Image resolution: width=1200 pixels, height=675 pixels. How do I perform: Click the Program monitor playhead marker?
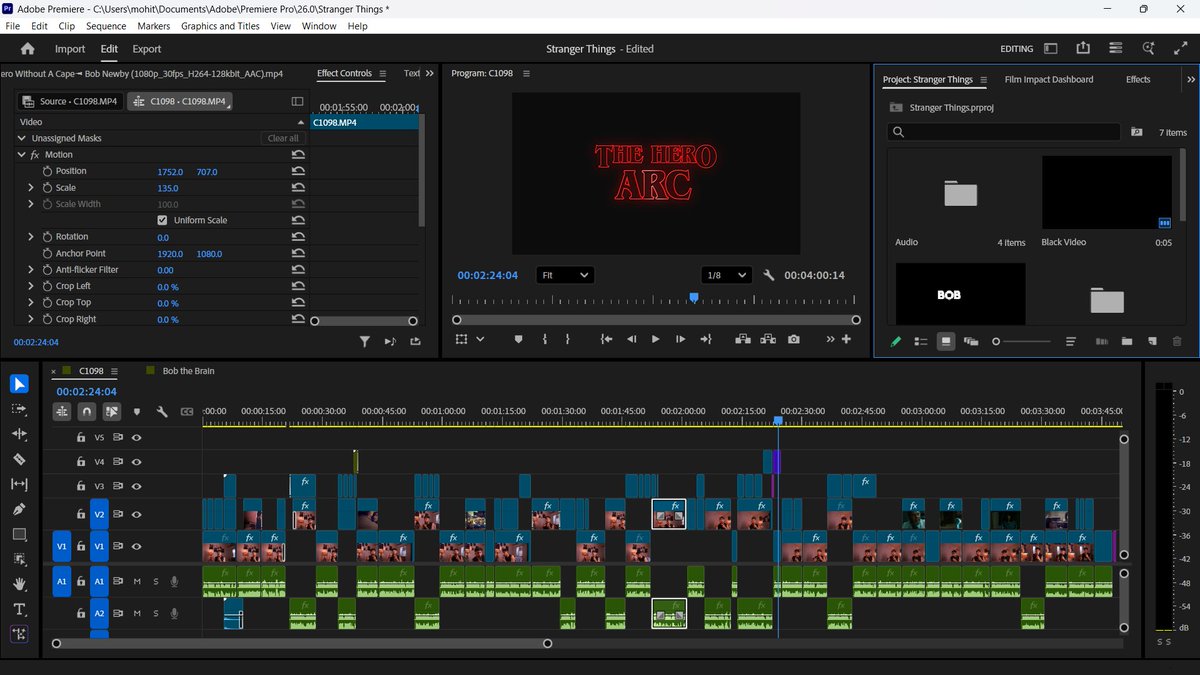694,298
